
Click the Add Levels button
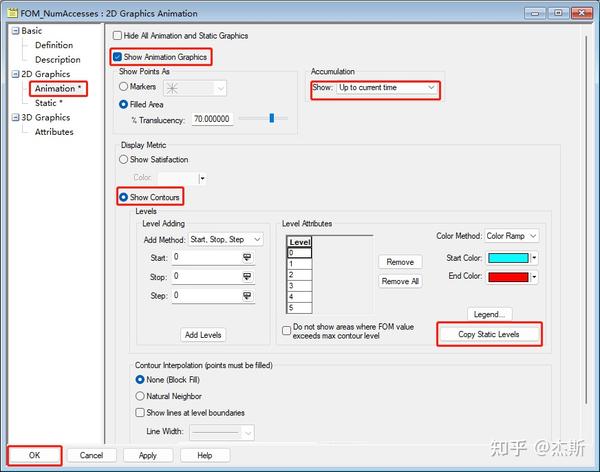tap(203, 335)
